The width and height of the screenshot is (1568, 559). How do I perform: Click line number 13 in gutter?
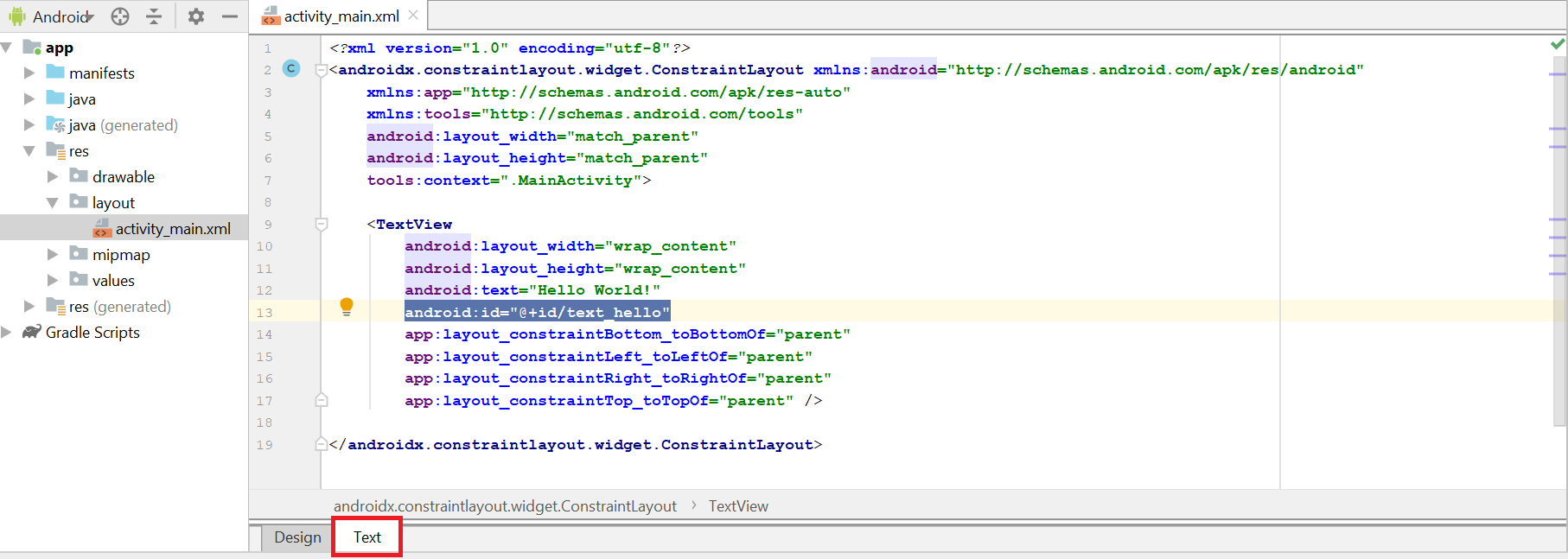click(x=264, y=313)
